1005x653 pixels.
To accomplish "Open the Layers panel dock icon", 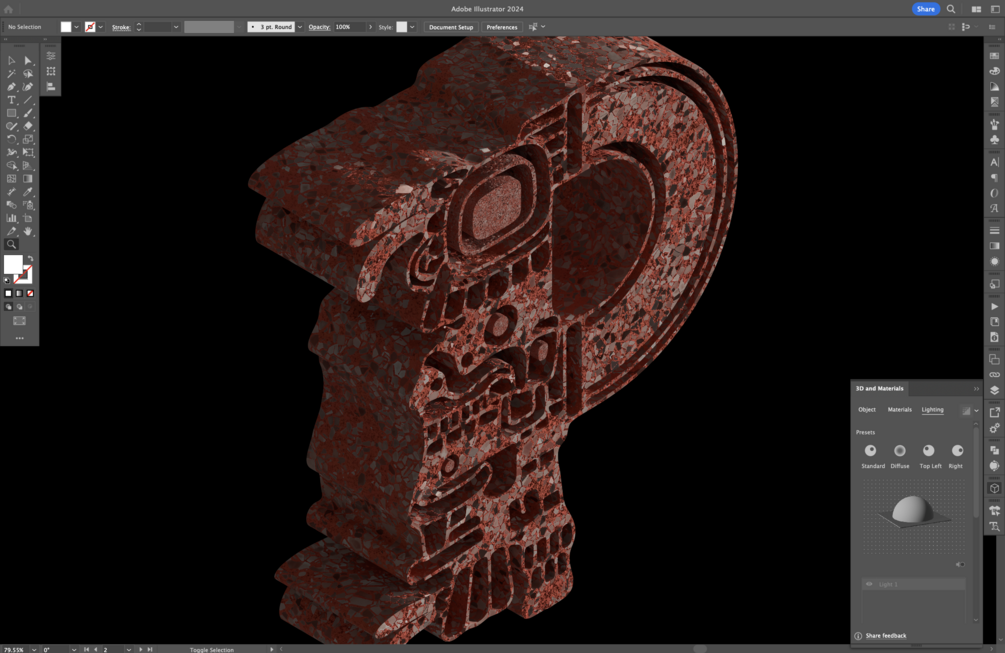I will (x=994, y=390).
